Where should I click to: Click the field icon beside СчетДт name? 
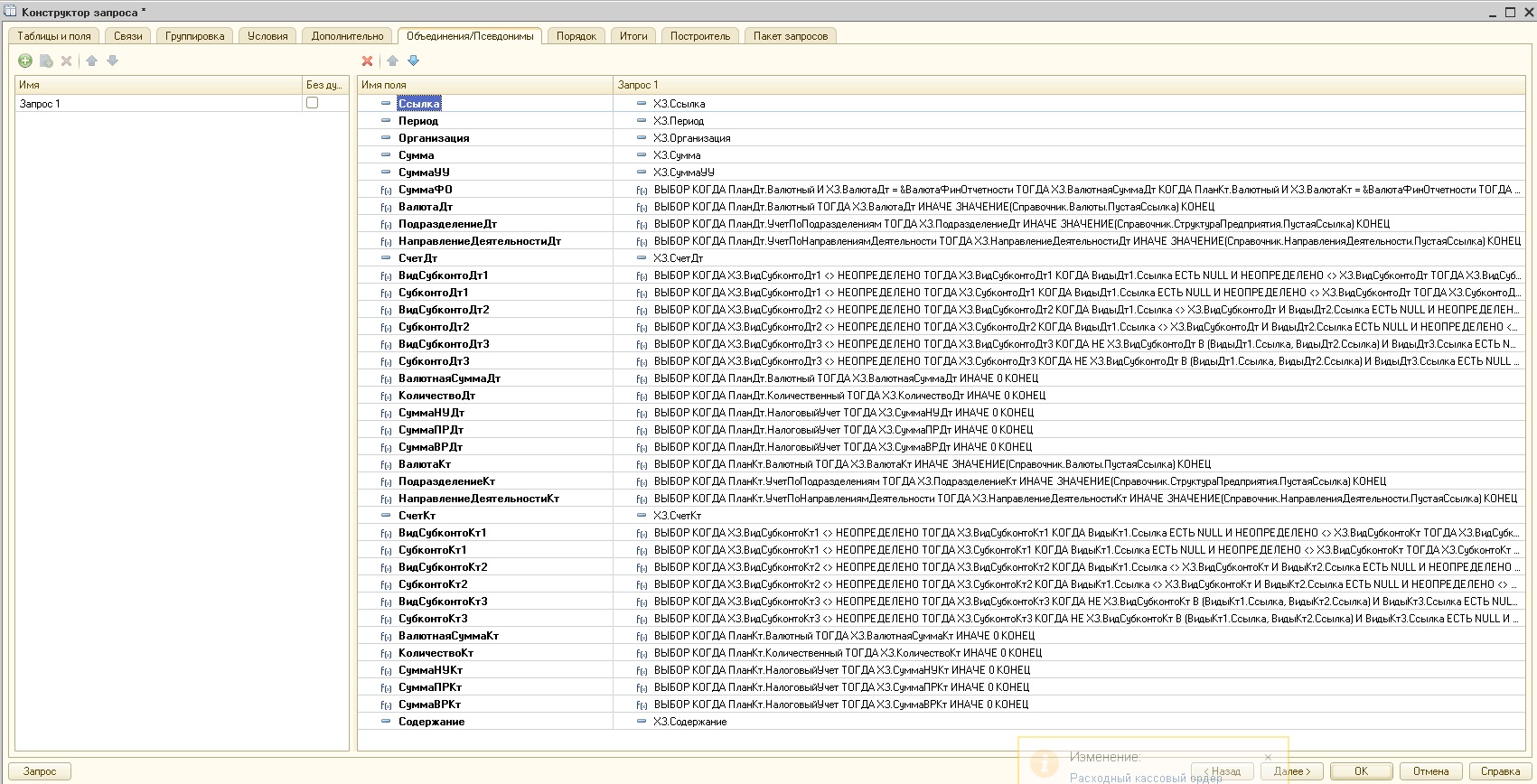[386, 258]
